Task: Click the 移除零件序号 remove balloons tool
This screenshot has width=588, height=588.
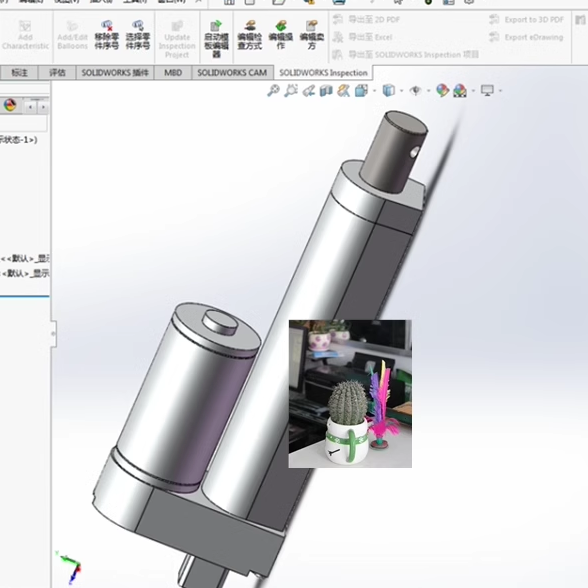Action: 106,36
